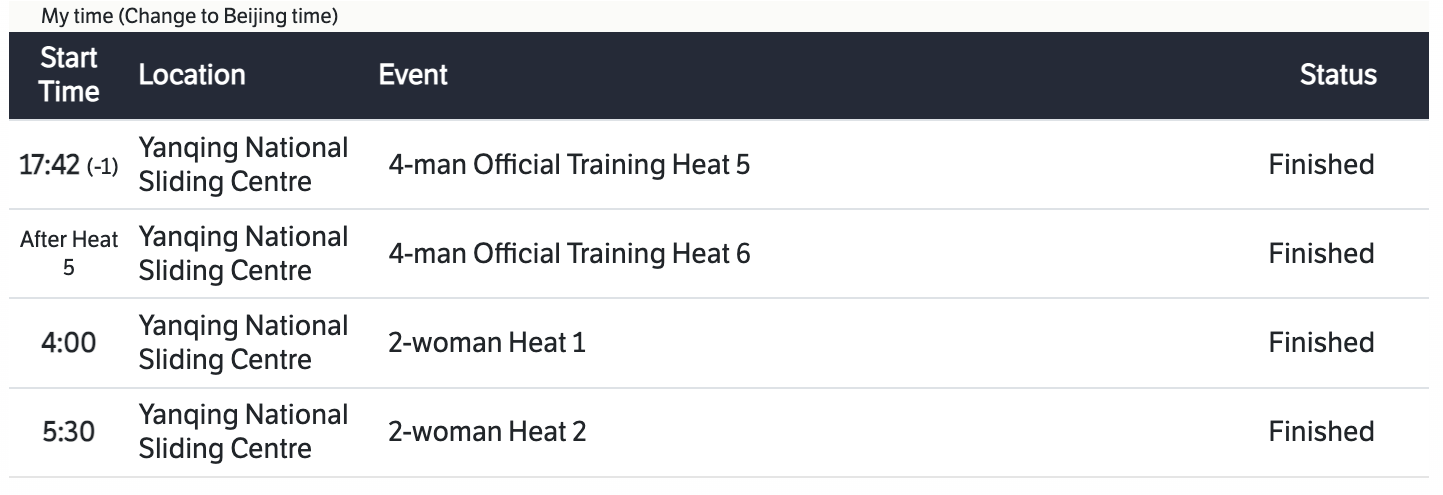Click Finished status for Training Heat 6

click(1321, 254)
